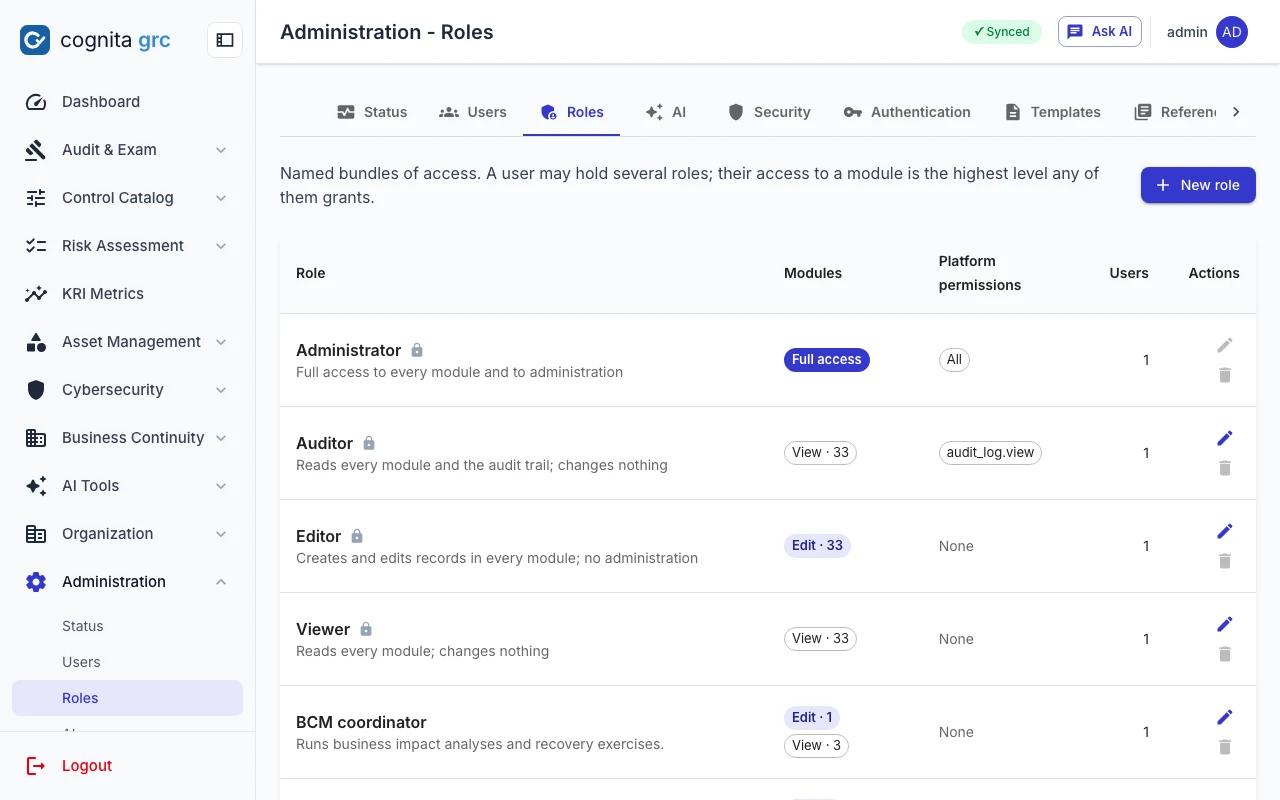Switch to the Status tab
Screen dimensions: 1280x800
click(372, 112)
